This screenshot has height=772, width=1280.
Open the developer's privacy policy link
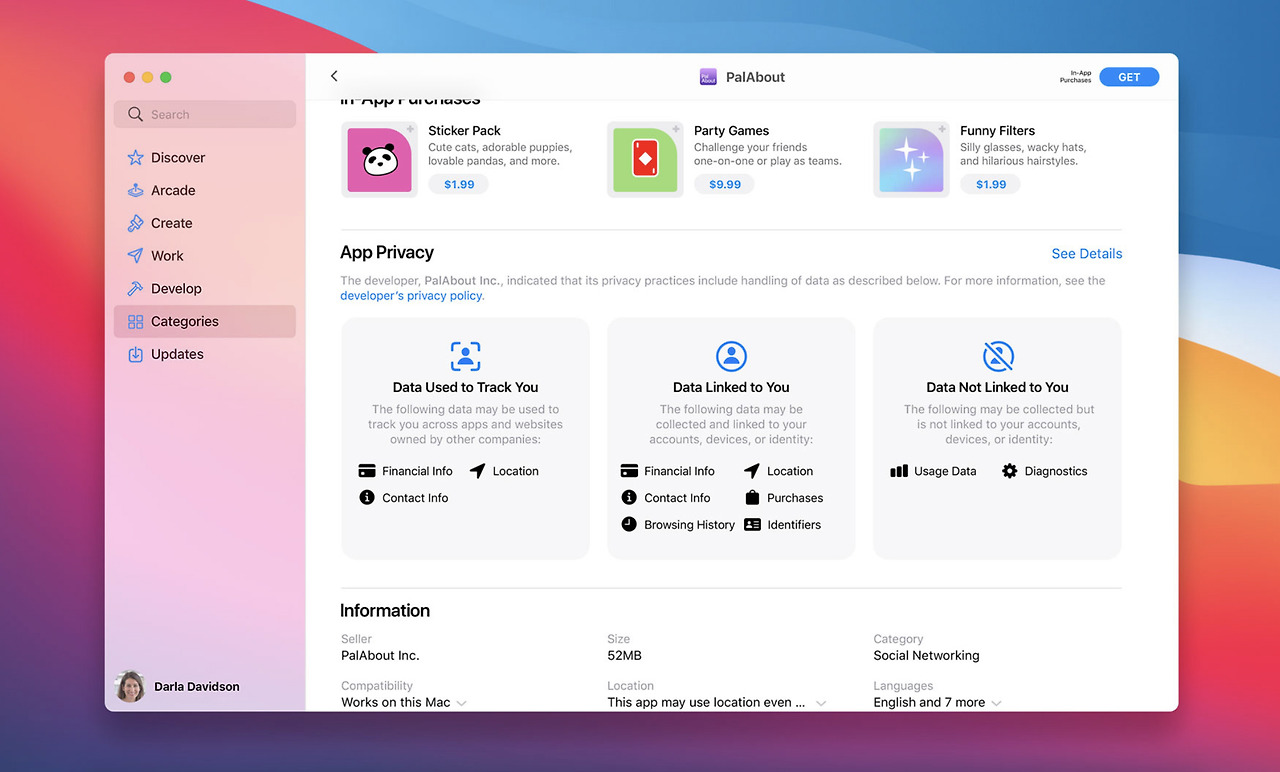(x=412, y=296)
